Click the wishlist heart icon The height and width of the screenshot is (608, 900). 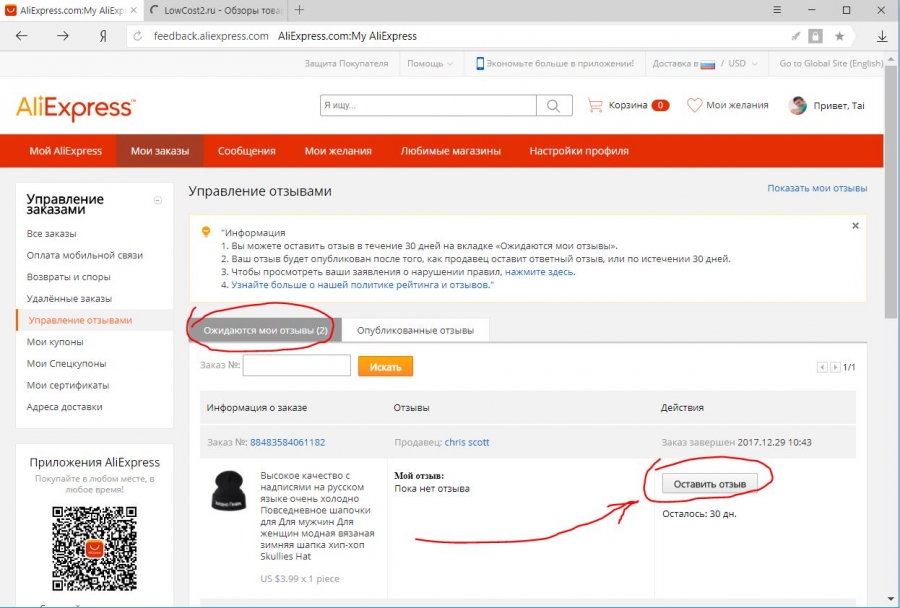click(694, 105)
